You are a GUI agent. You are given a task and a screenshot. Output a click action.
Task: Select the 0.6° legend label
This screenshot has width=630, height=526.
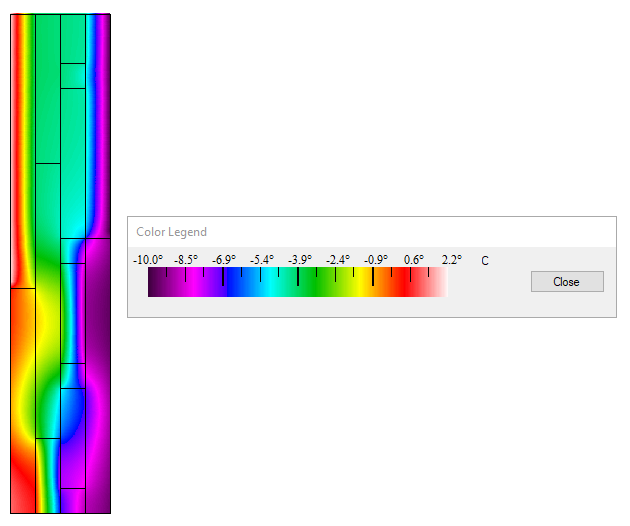pos(413,260)
